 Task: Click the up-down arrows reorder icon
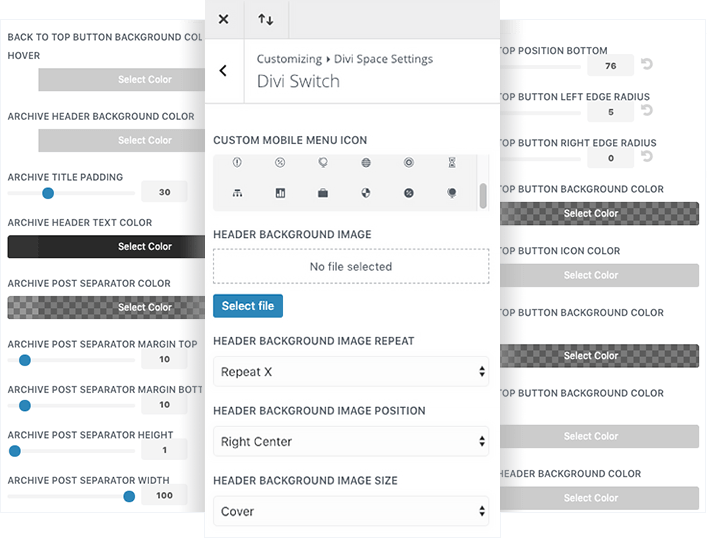(266, 19)
